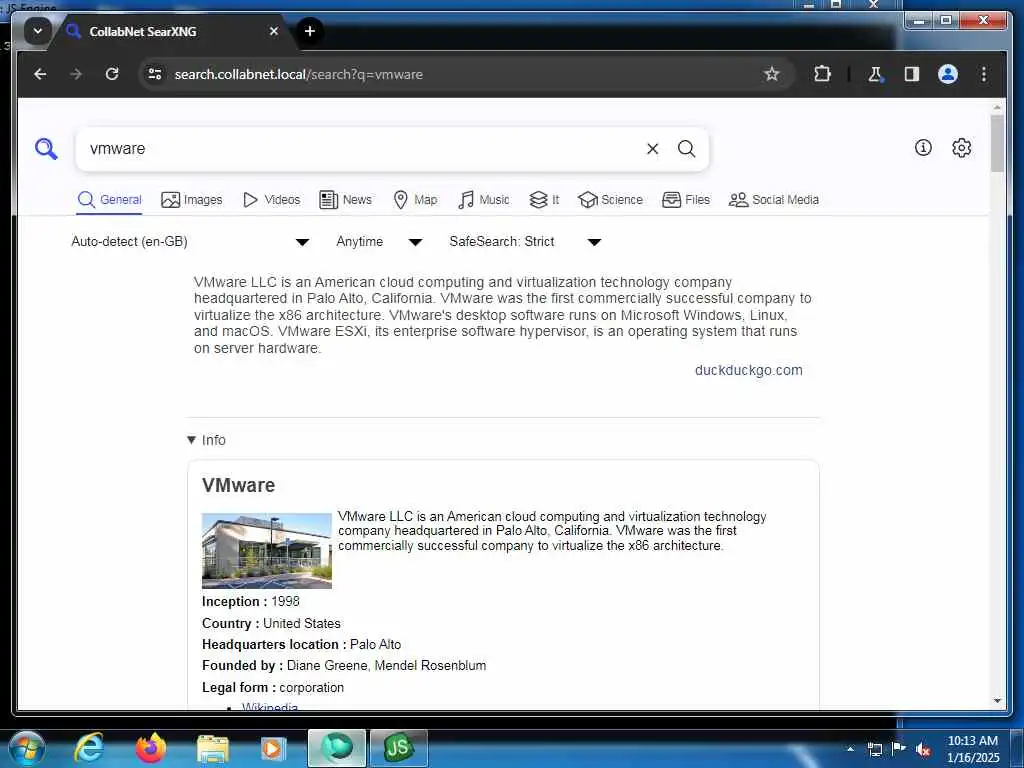The width and height of the screenshot is (1024, 768).
Task: Open Chrome labs flask icon
Action: point(875,74)
